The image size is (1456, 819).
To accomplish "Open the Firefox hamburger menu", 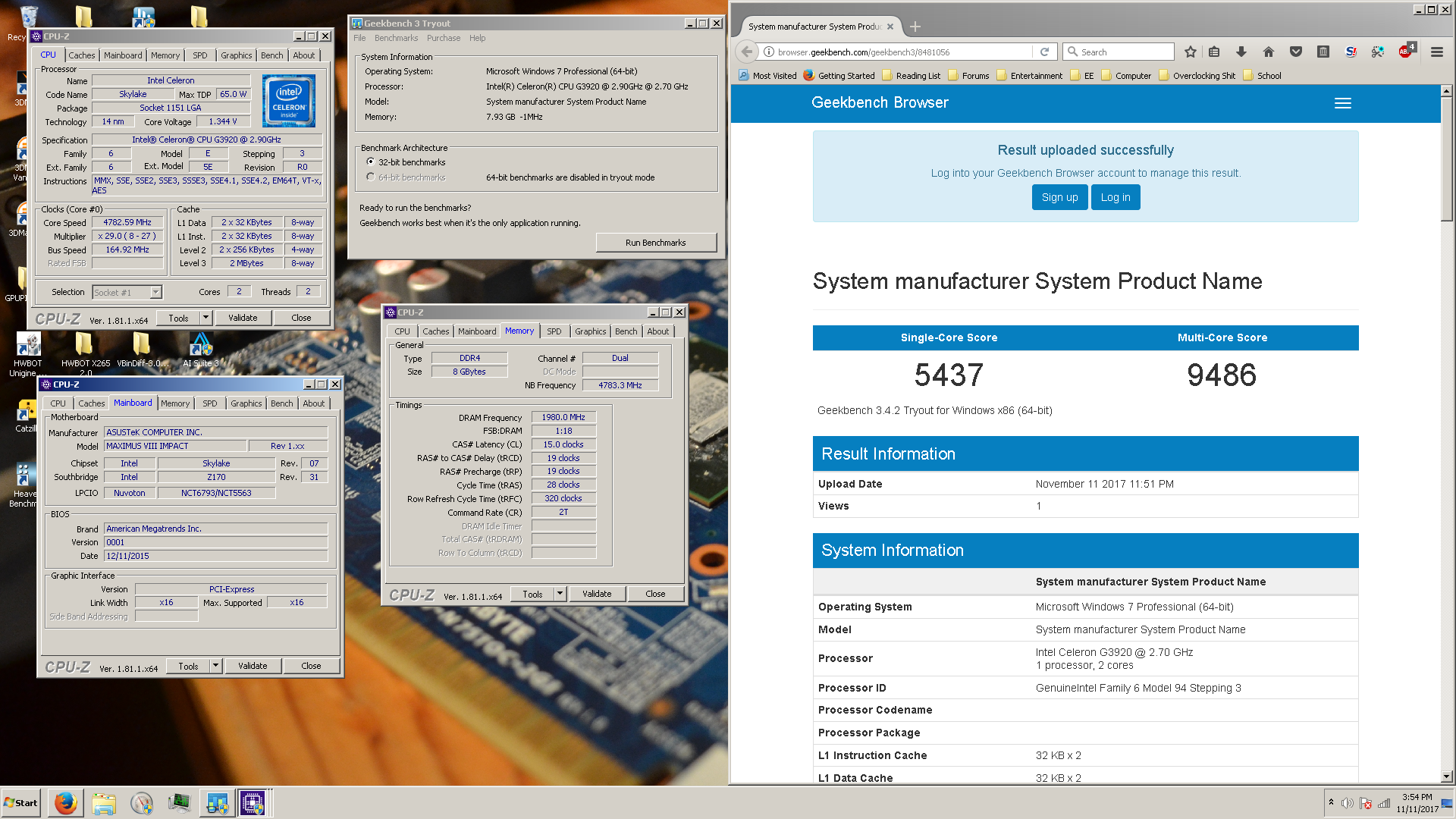I will (1436, 52).
